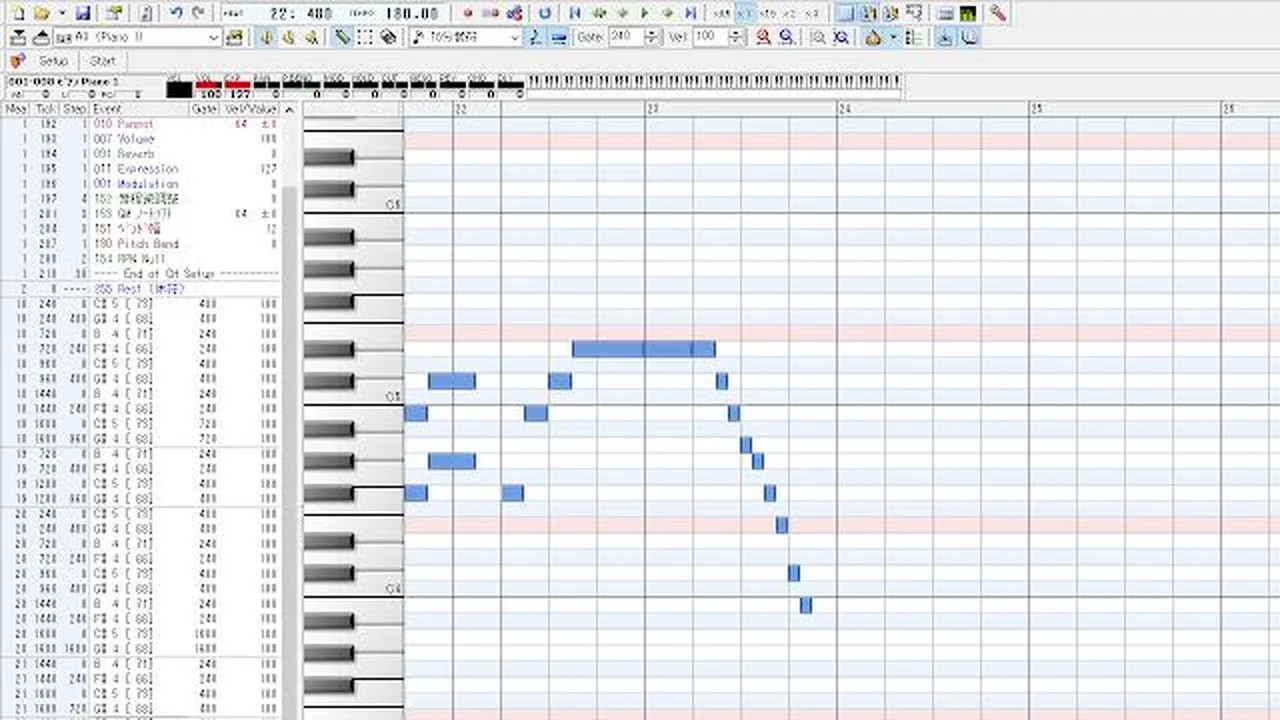This screenshot has height=720, width=1280.
Task: Create a new file with the blank page icon
Action: pyautogui.click(x=17, y=13)
